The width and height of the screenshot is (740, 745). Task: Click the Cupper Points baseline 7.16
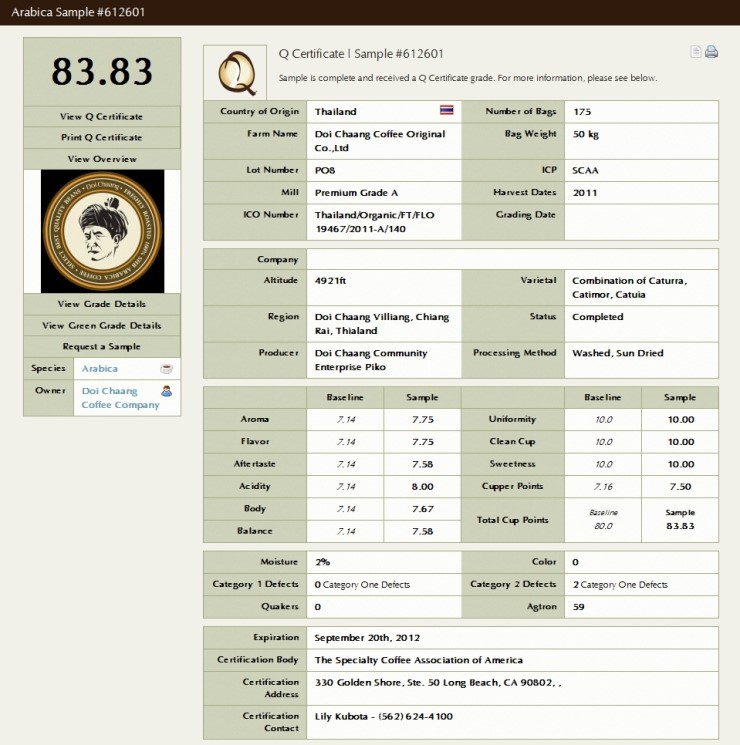tap(603, 487)
